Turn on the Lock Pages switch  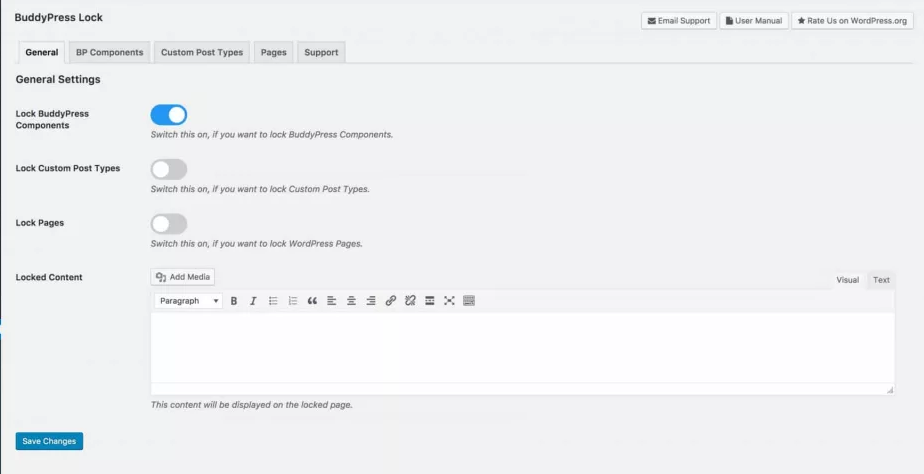(x=169, y=224)
